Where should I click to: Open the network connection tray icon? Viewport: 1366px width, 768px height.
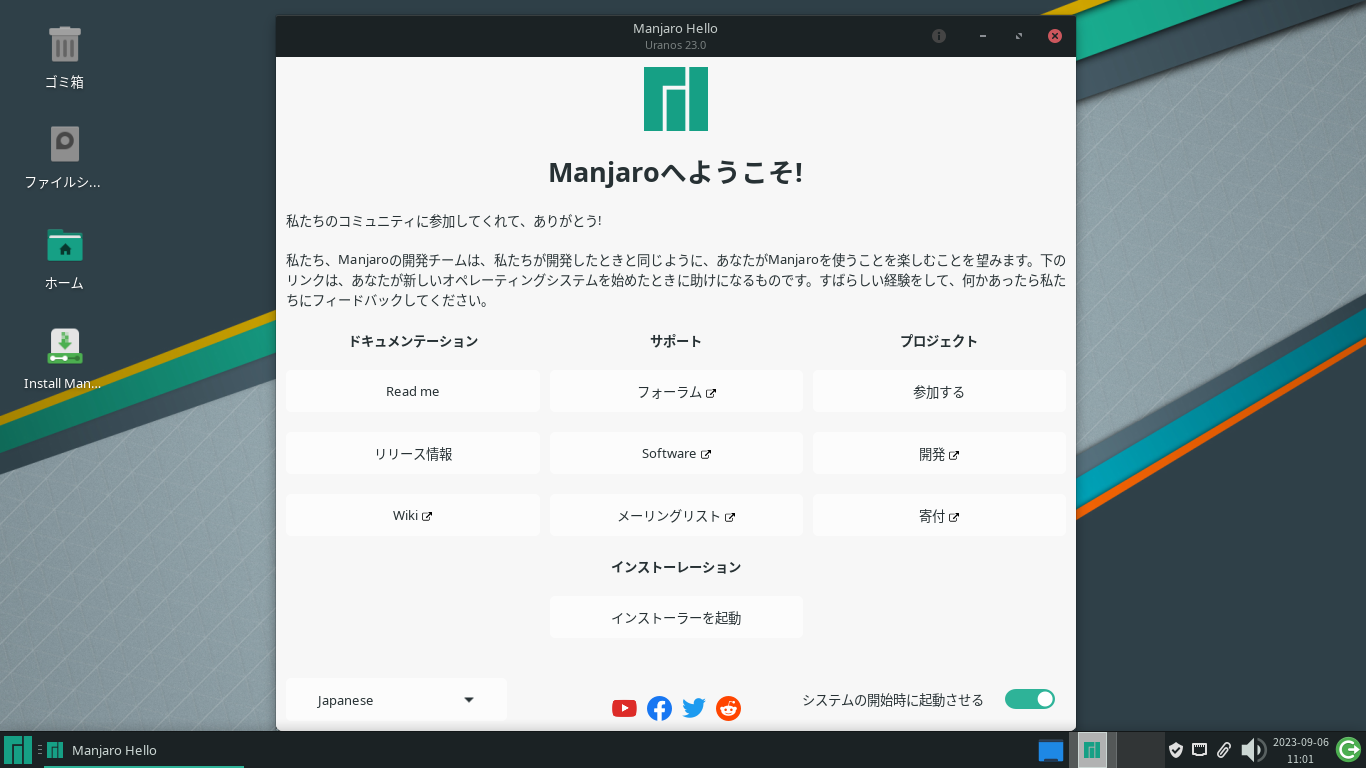coord(1200,750)
